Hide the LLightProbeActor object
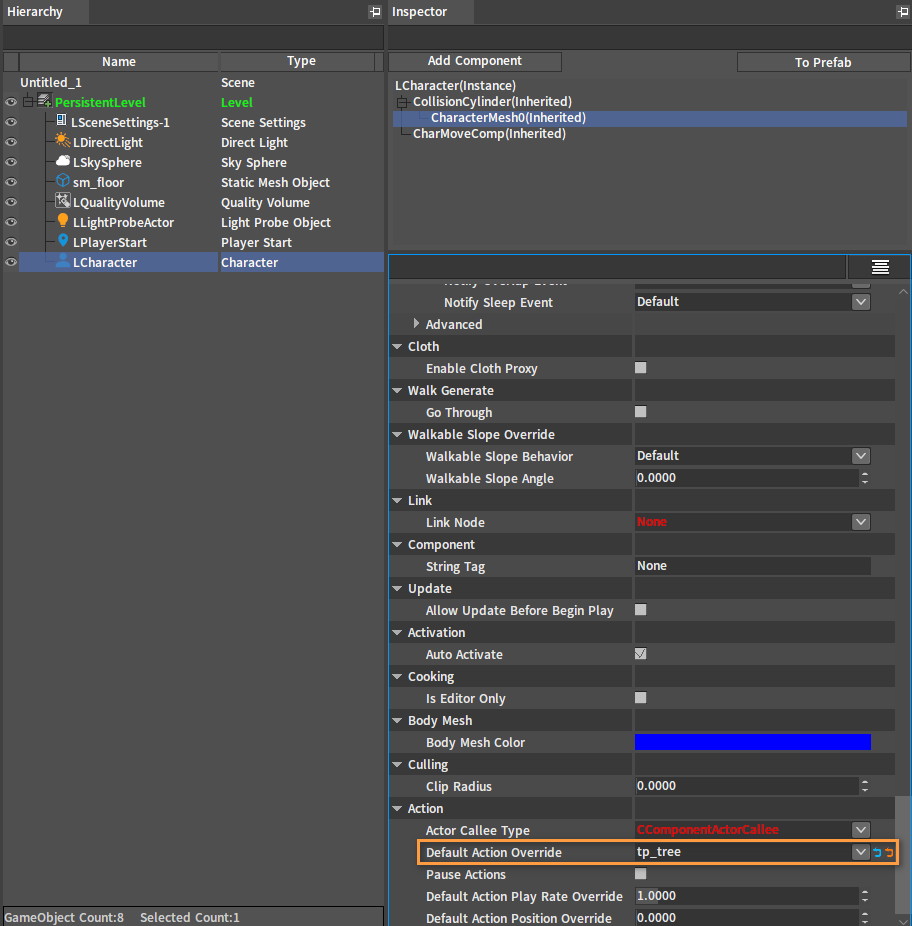The height and width of the screenshot is (926, 912). click(x=11, y=222)
